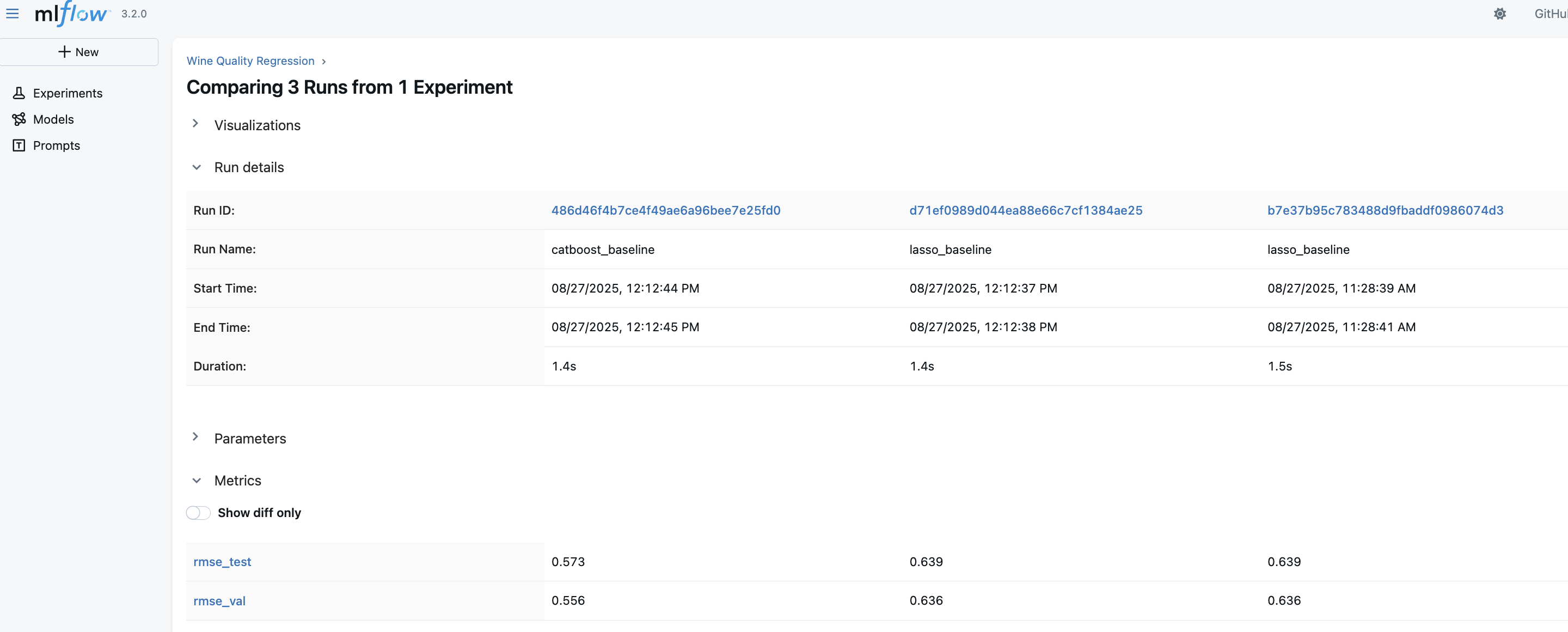Image resolution: width=1568 pixels, height=632 pixels.
Task: Click the Models sidebar icon
Action: pos(19,119)
